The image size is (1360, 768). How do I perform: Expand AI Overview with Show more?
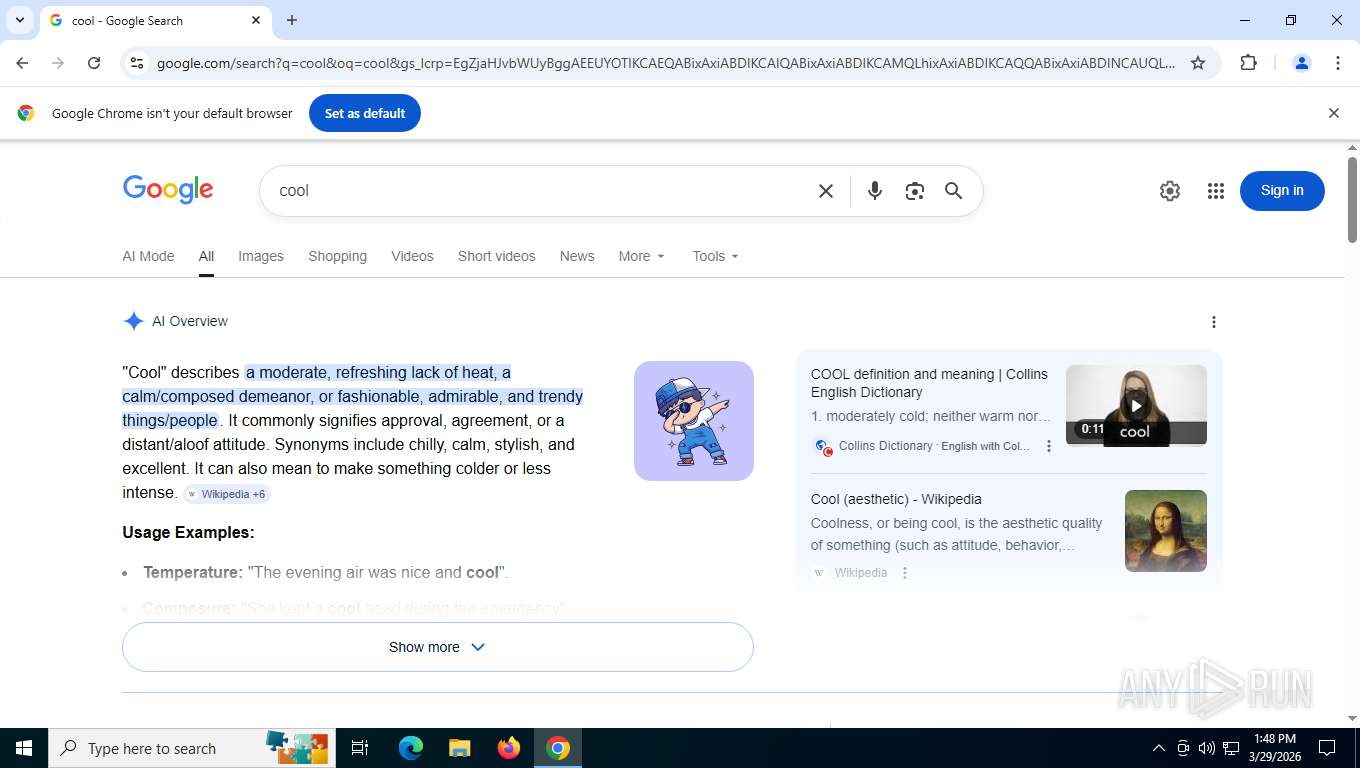click(437, 647)
